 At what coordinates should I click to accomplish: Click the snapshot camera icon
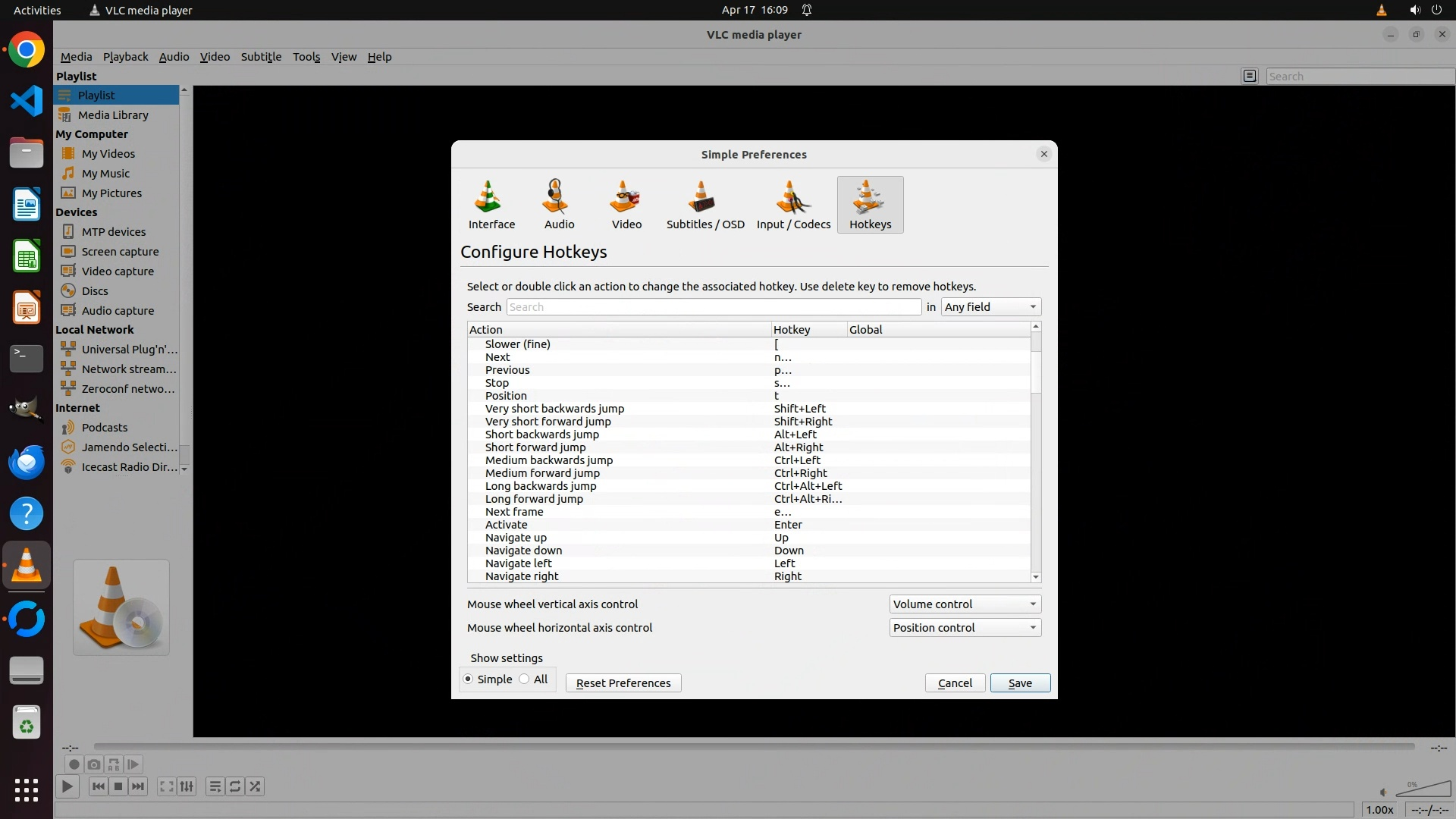click(94, 764)
